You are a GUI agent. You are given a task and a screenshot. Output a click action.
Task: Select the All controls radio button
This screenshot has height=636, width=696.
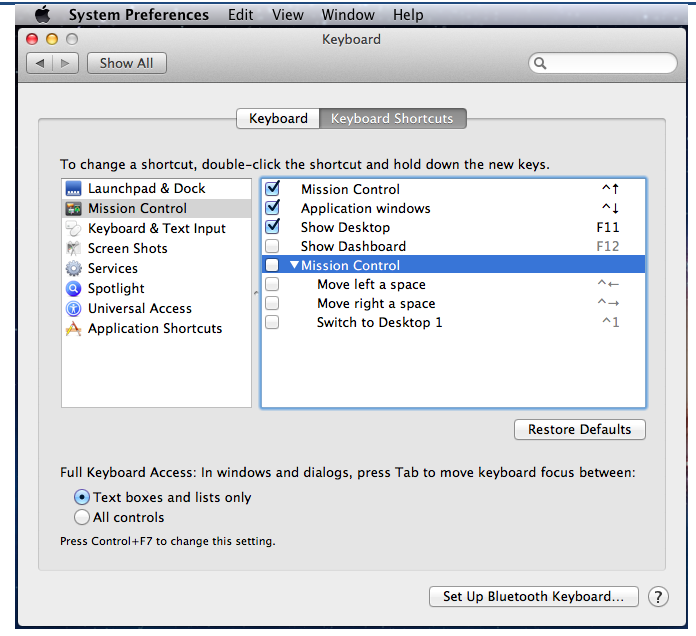pyautogui.click(x=82, y=517)
